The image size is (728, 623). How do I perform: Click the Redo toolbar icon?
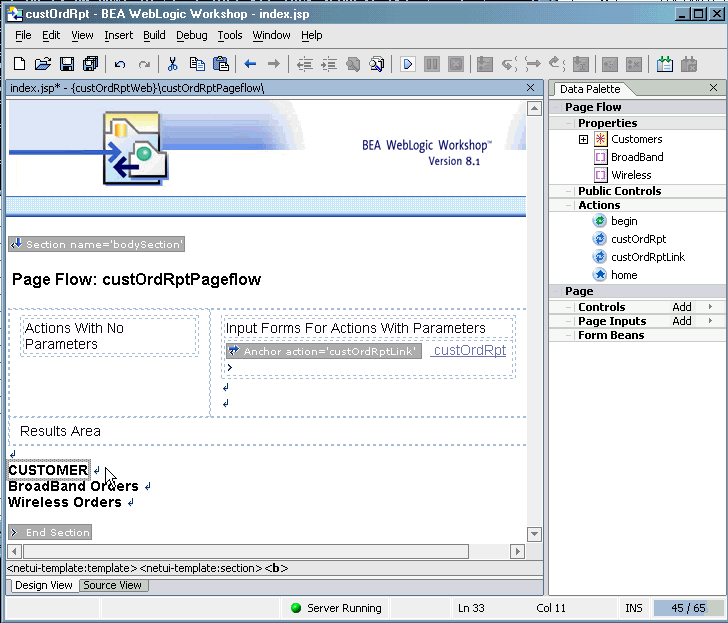point(144,65)
